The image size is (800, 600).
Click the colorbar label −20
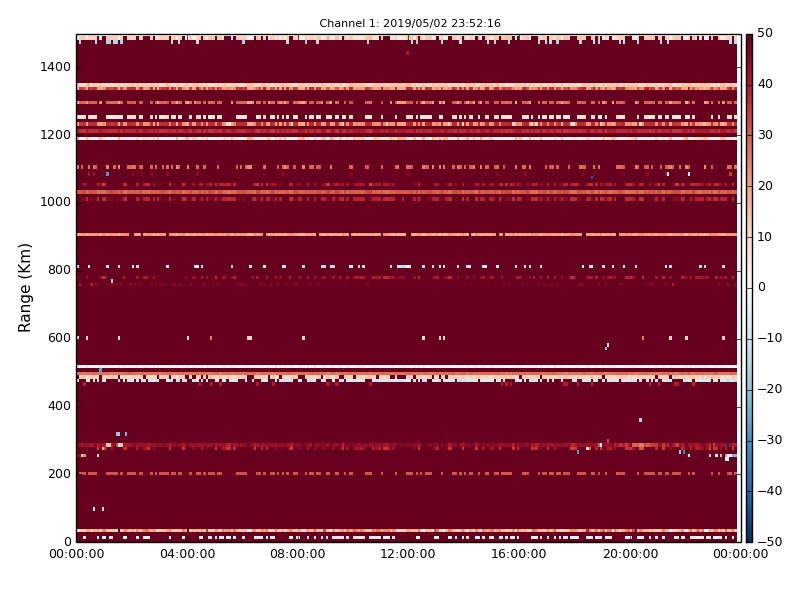[769, 389]
